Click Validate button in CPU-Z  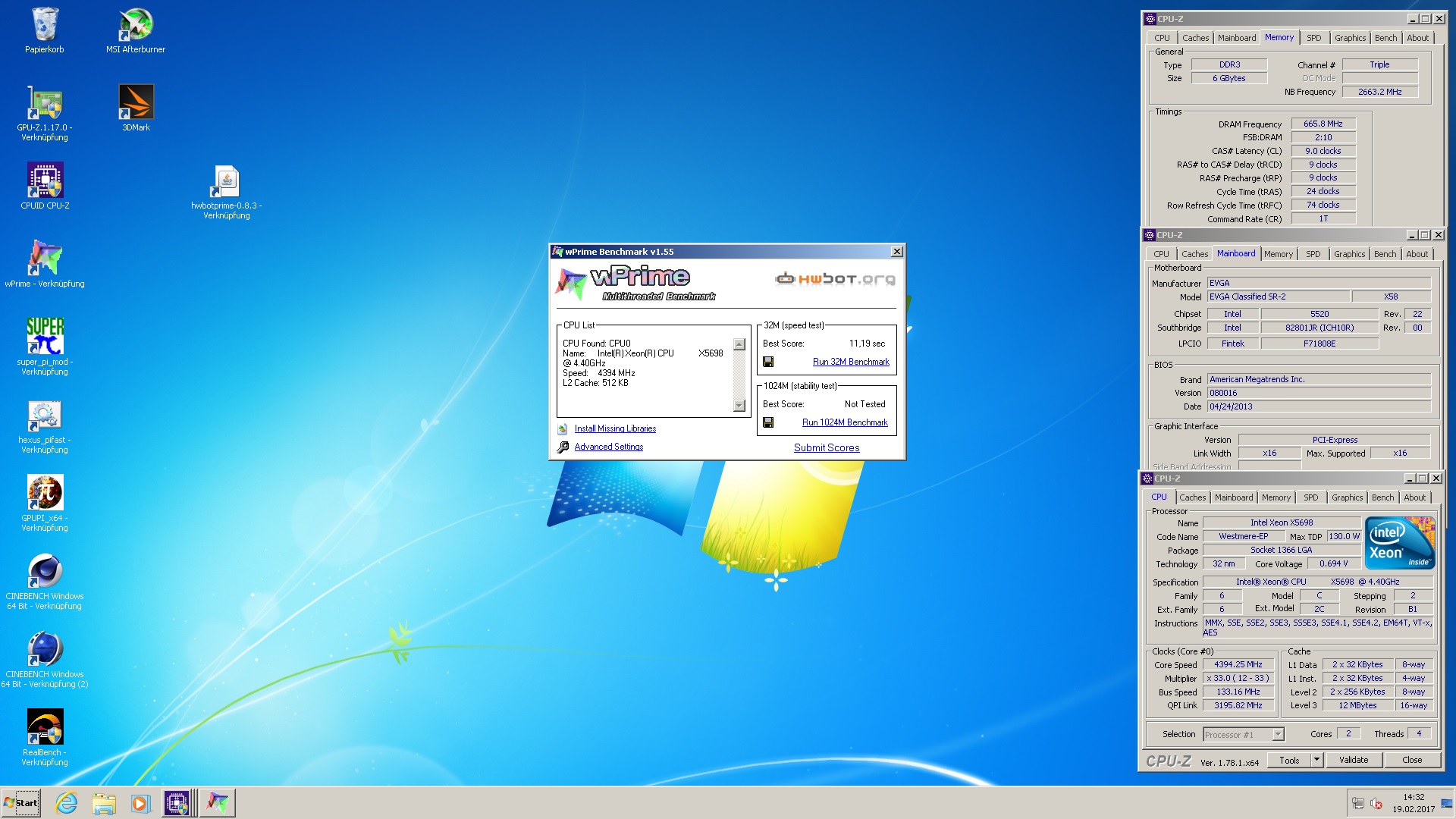tap(1354, 760)
